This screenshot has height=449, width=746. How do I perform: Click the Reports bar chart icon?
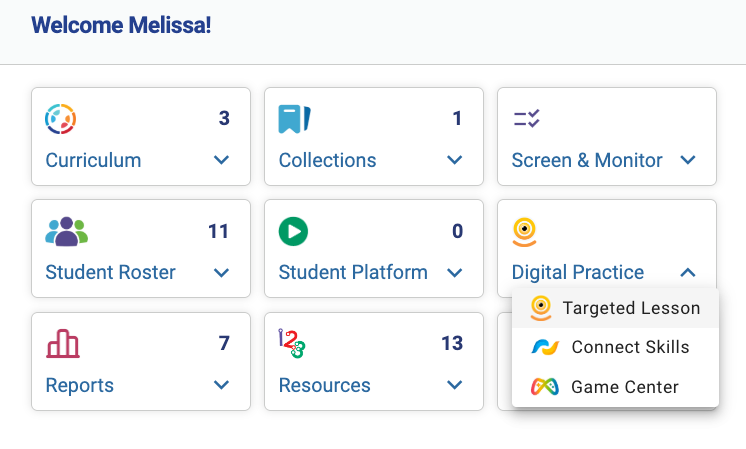pyautogui.click(x=63, y=343)
